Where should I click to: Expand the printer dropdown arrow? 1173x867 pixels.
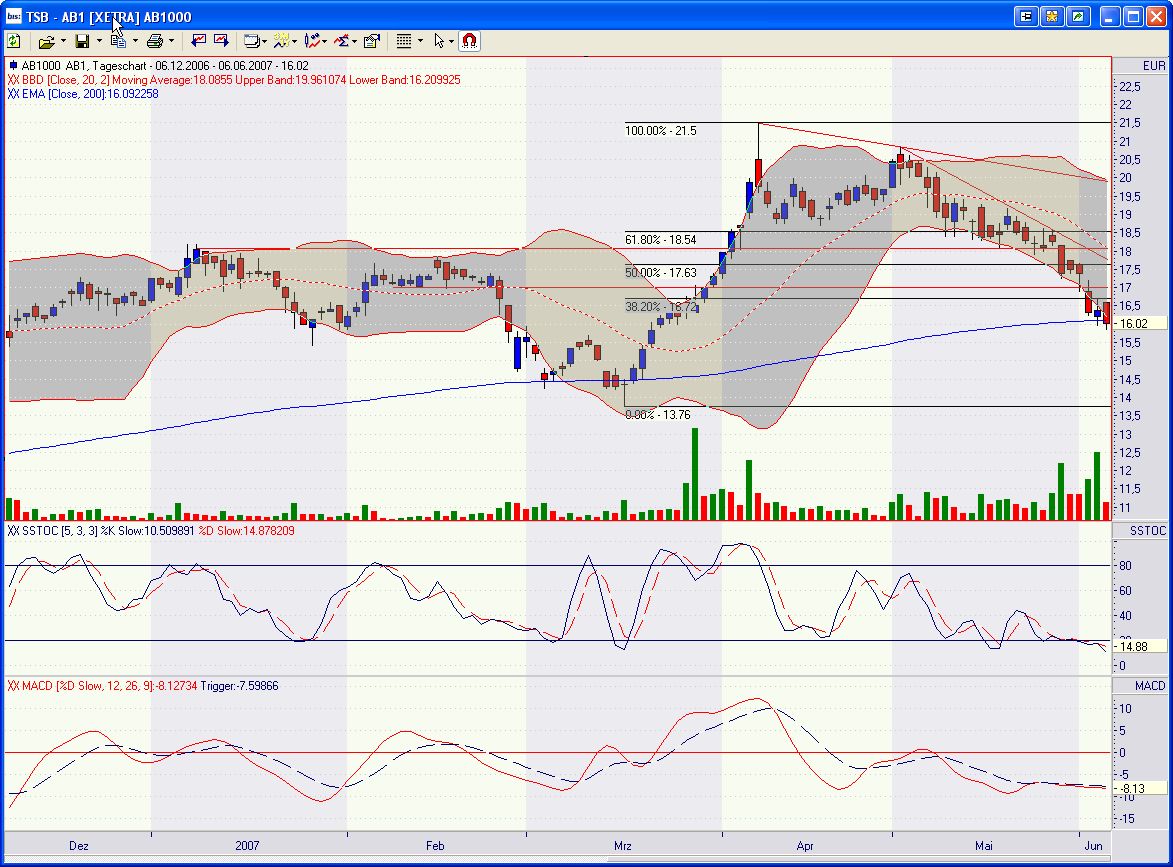(171, 42)
